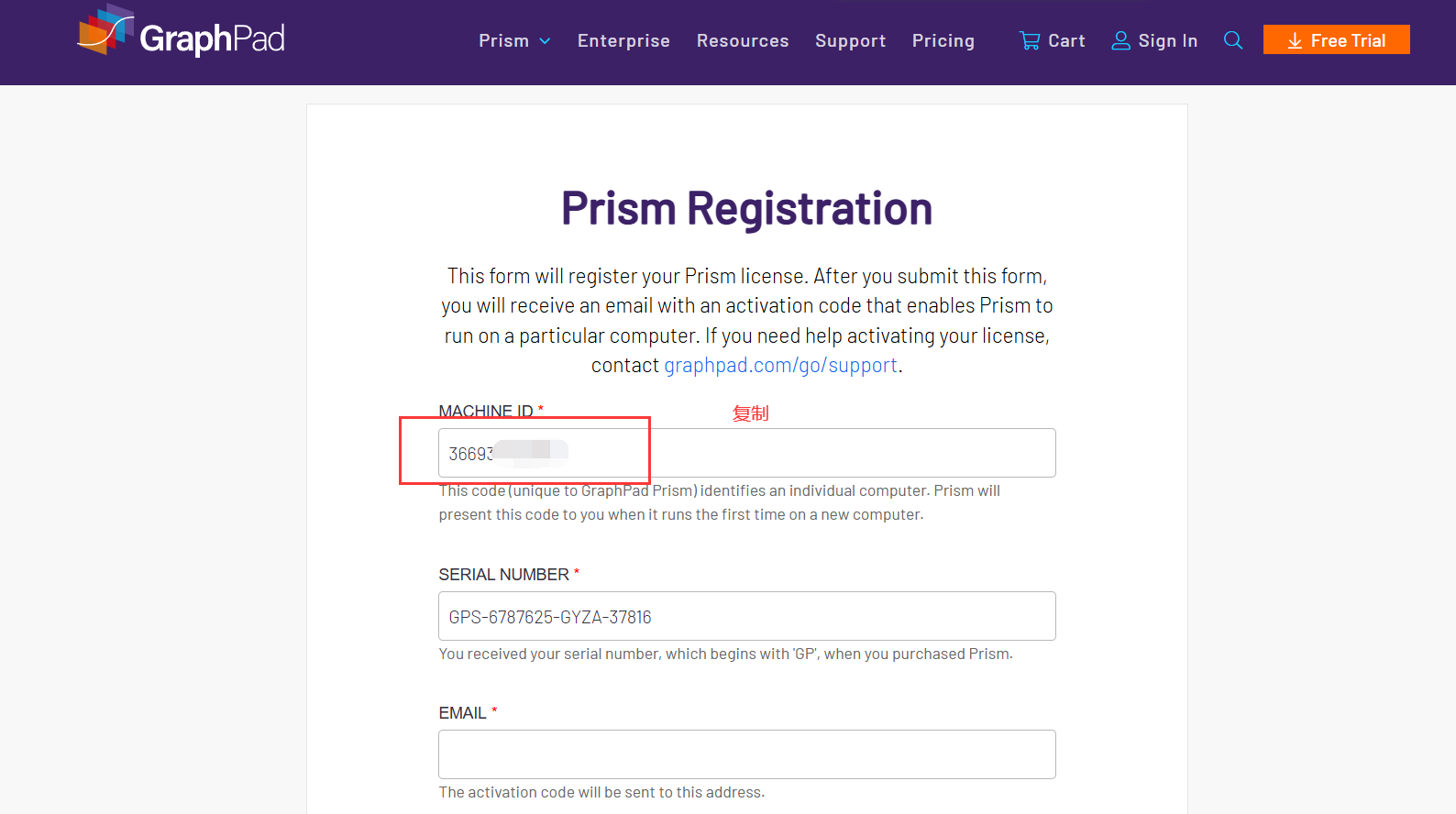Screen dimensions: 1456x814
Task: Click the GraphPad wordmark text
Action: (212, 38)
